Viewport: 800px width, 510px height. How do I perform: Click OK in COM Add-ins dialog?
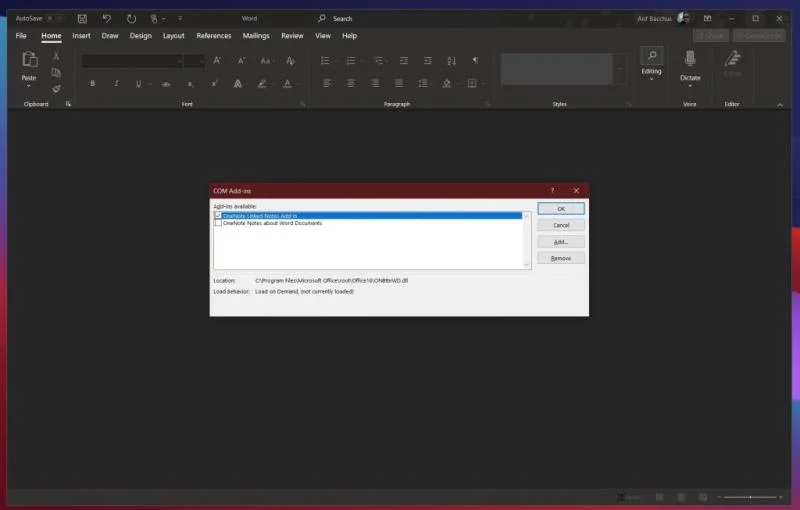[x=561, y=209]
